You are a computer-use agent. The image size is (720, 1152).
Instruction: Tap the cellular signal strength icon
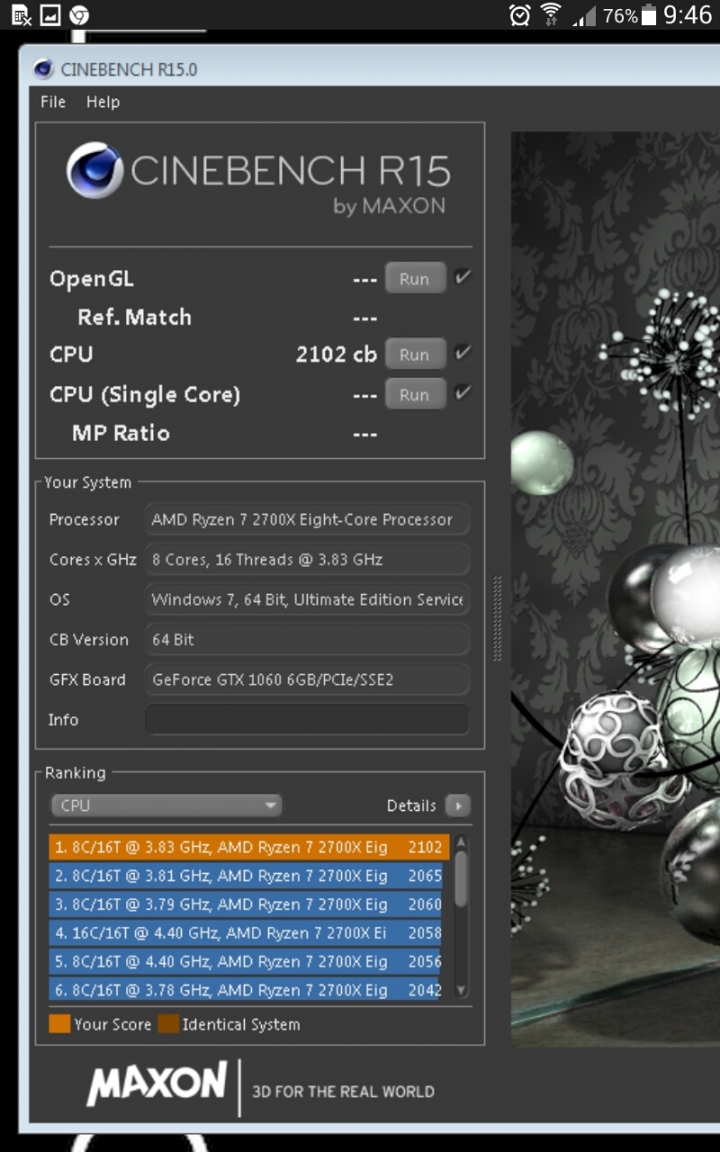click(585, 15)
